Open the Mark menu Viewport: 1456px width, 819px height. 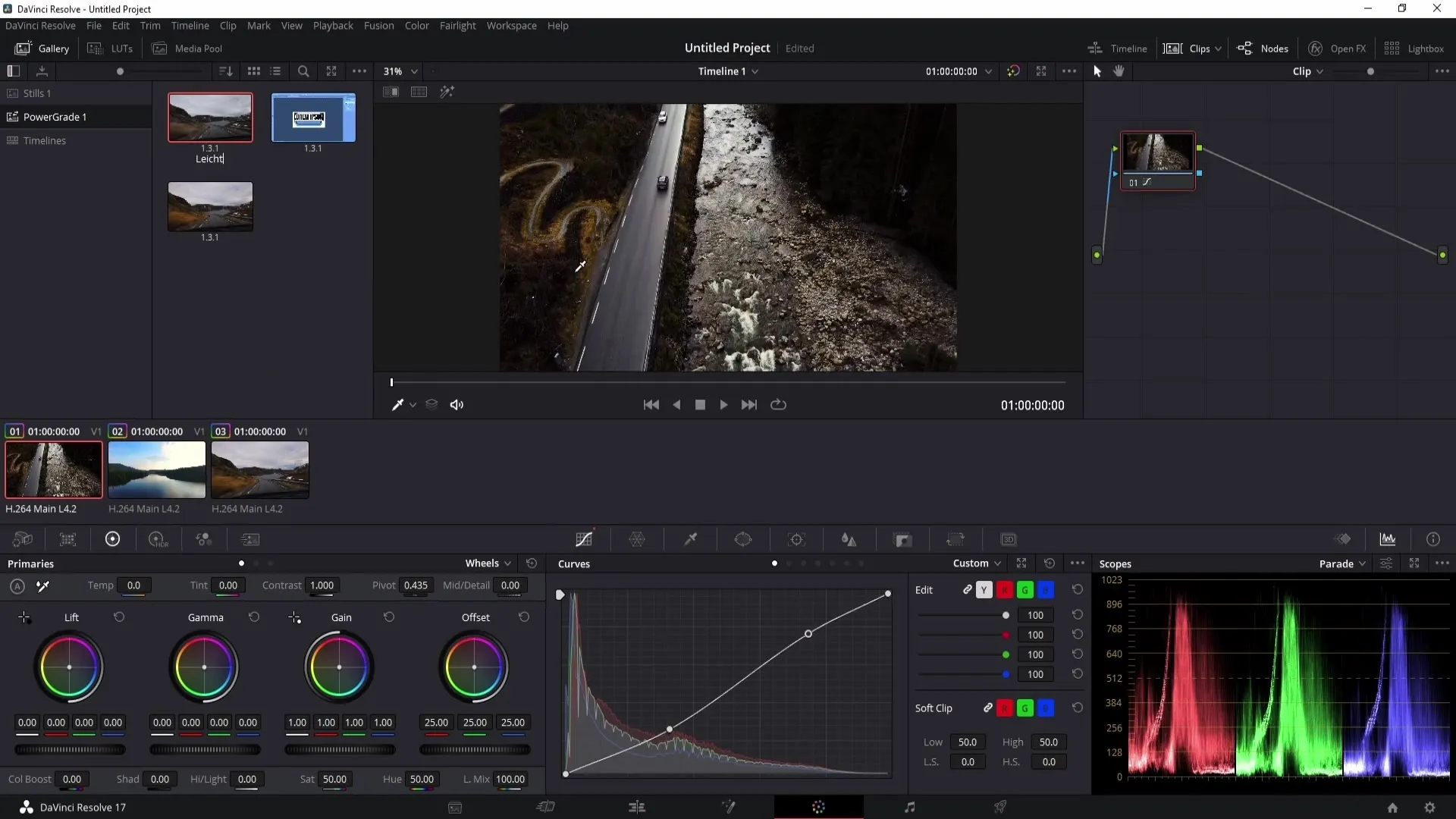(259, 26)
